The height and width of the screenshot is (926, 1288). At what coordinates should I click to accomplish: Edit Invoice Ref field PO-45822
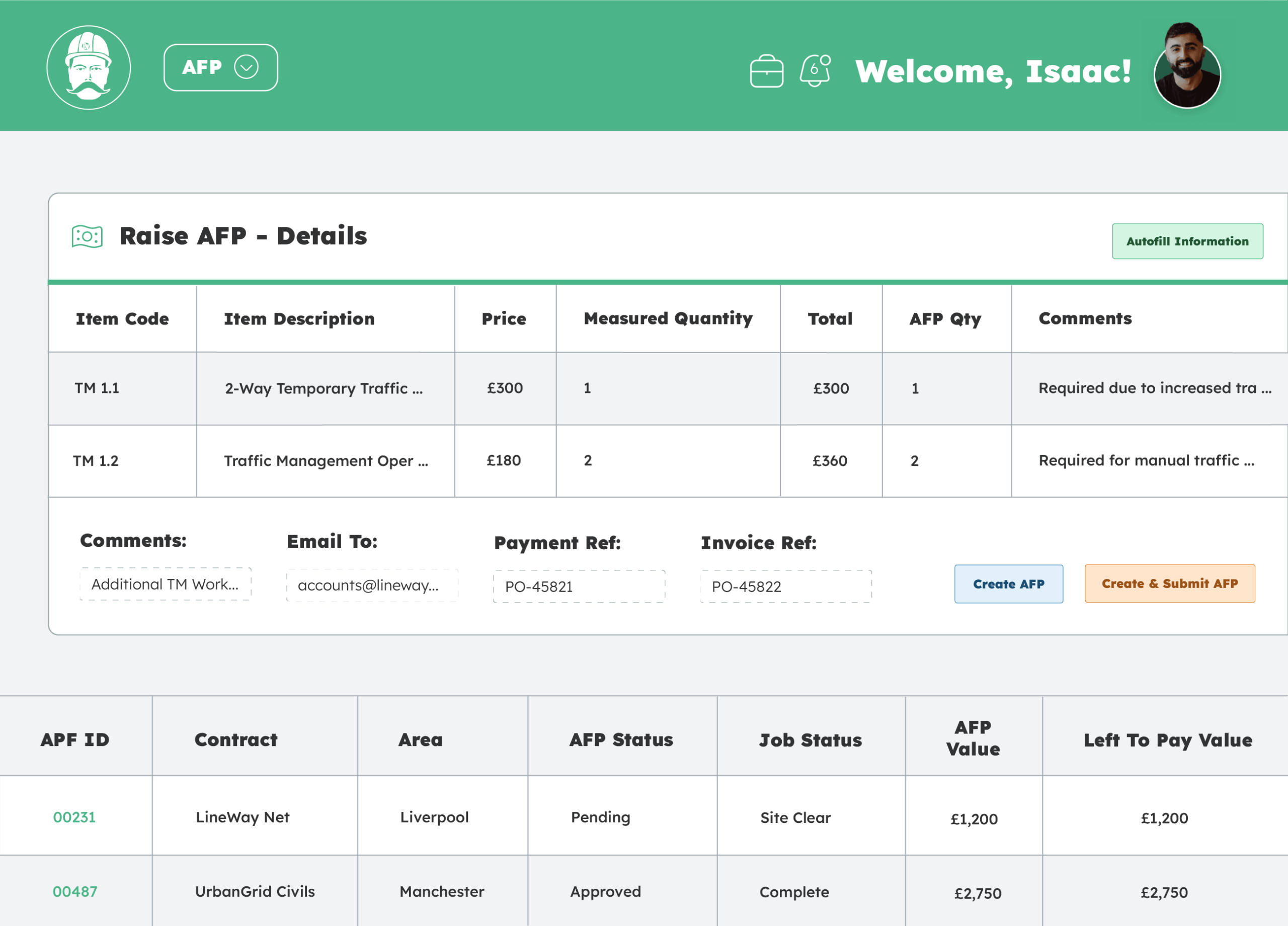[786, 586]
